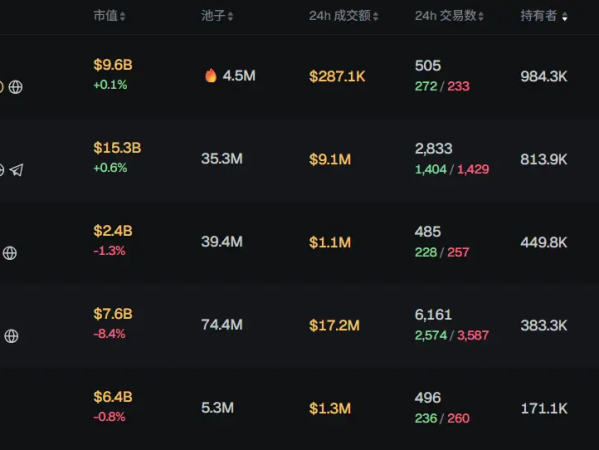This screenshot has width=599, height=450.
Task: Open website globe icon in $9.6B row
Action: point(16,87)
